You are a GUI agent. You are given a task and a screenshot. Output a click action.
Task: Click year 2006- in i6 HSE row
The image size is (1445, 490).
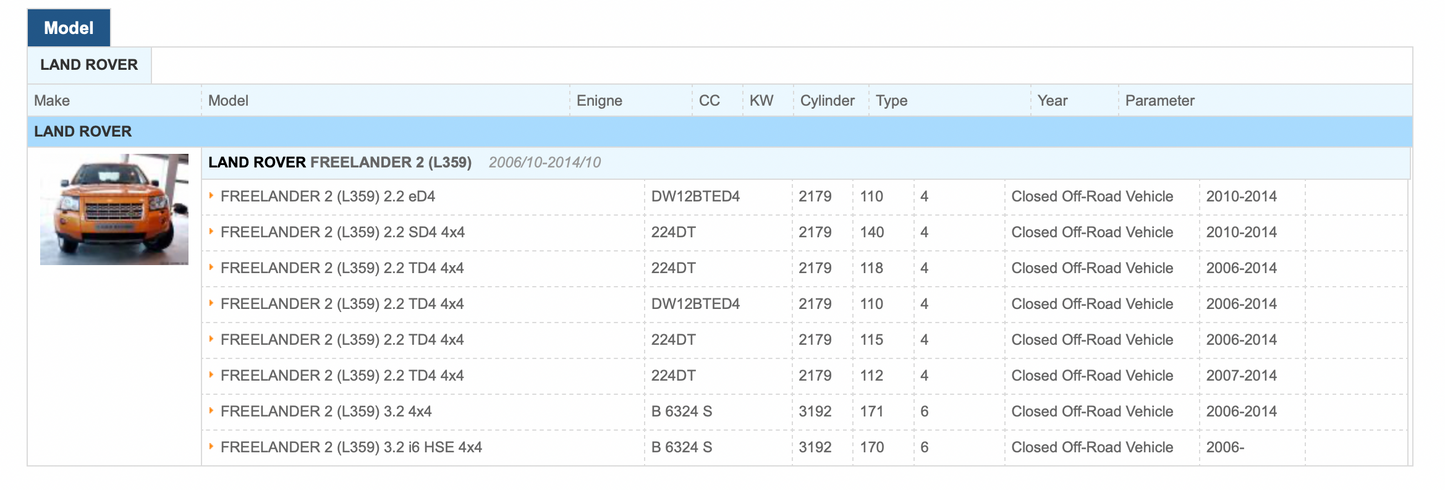point(1225,447)
